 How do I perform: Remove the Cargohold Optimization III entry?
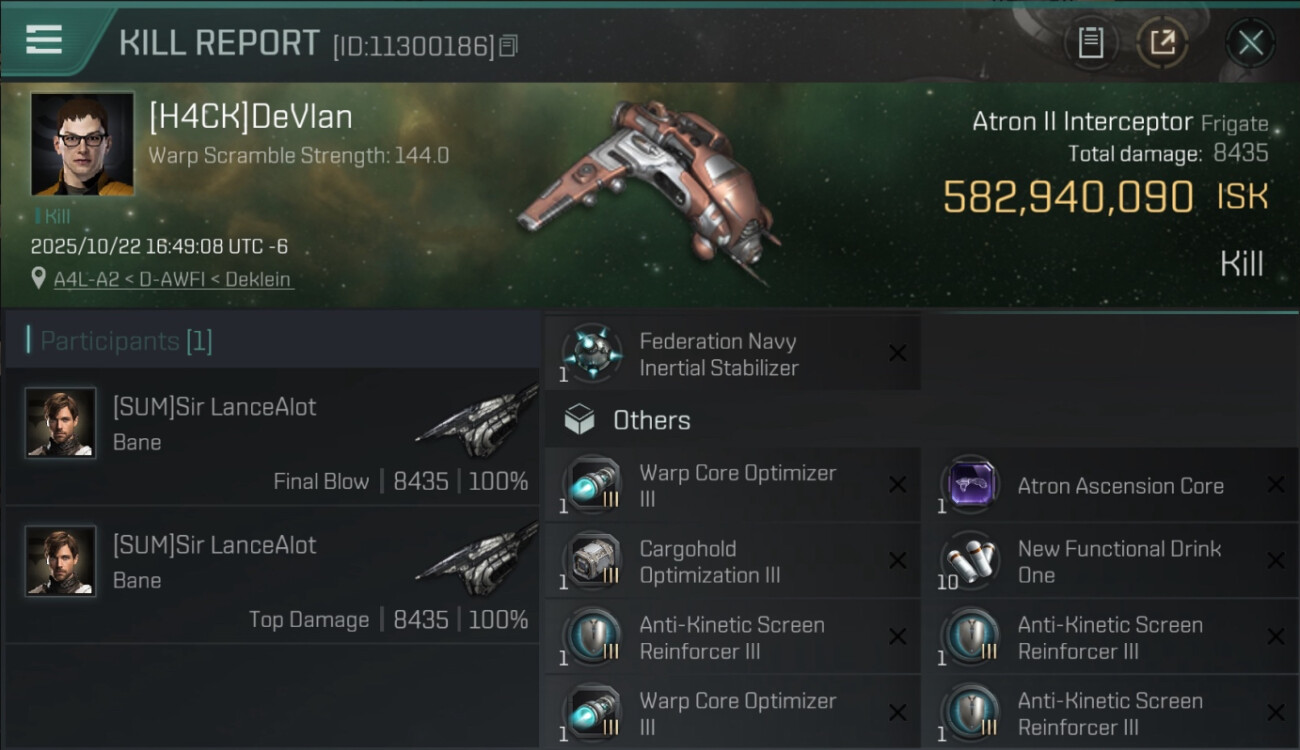click(x=897, y=561)
